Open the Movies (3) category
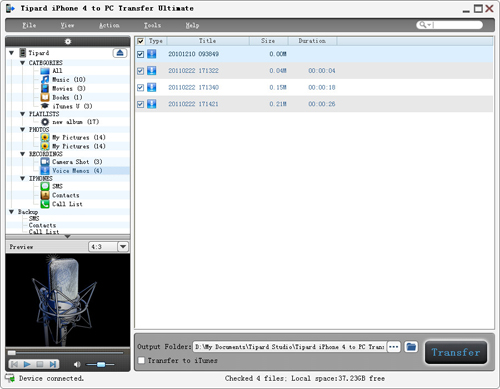The width and height of the screenshot is (500, 389). tap(69, 88)
